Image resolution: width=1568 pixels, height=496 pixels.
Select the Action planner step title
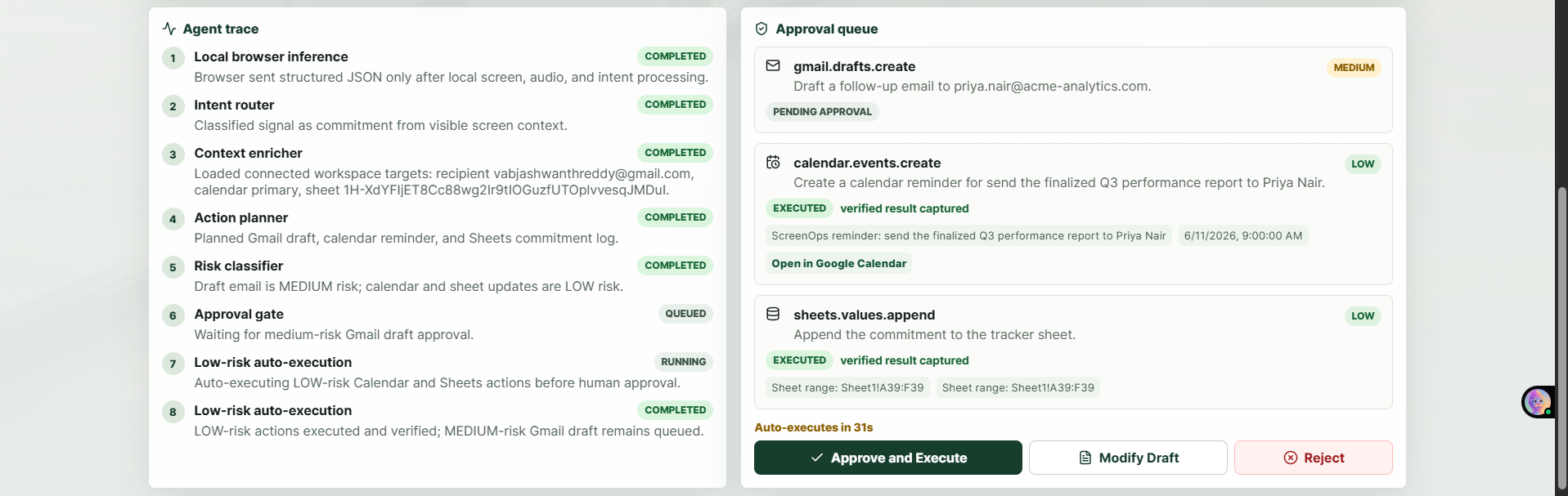pyautogui.click(x=240, y=217)
